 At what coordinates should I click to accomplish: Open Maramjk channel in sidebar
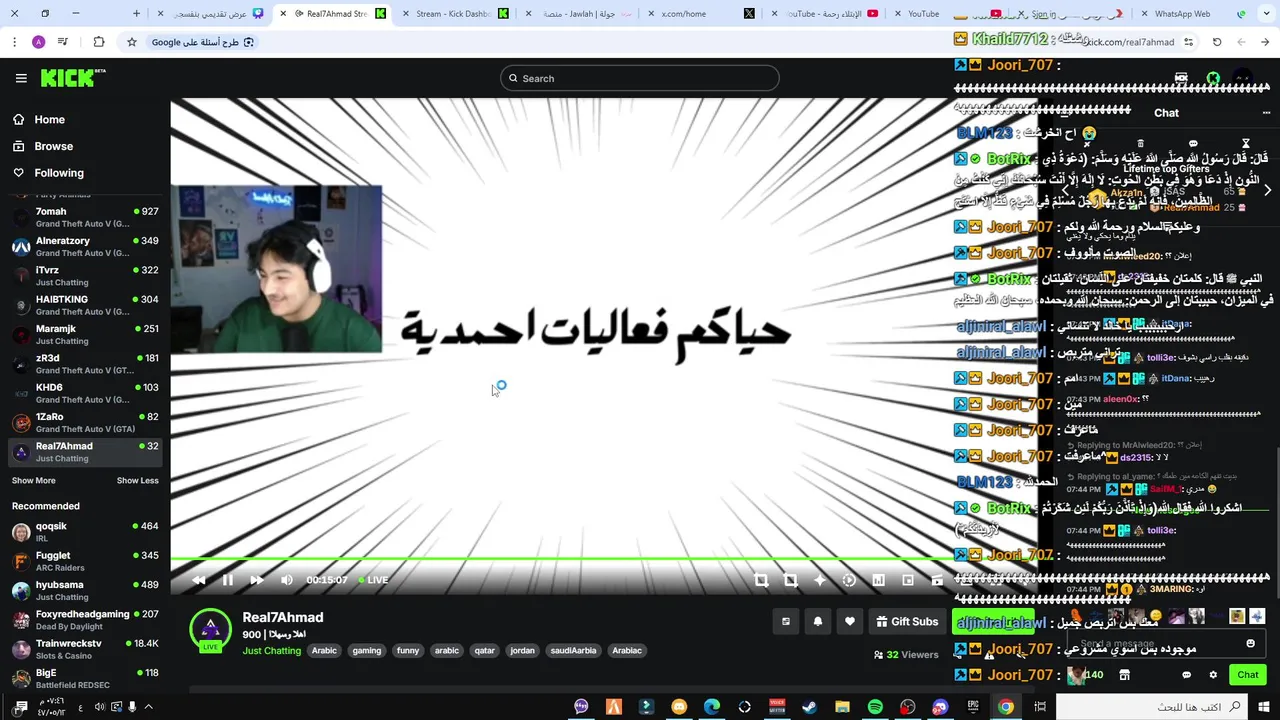coord(85,334)
